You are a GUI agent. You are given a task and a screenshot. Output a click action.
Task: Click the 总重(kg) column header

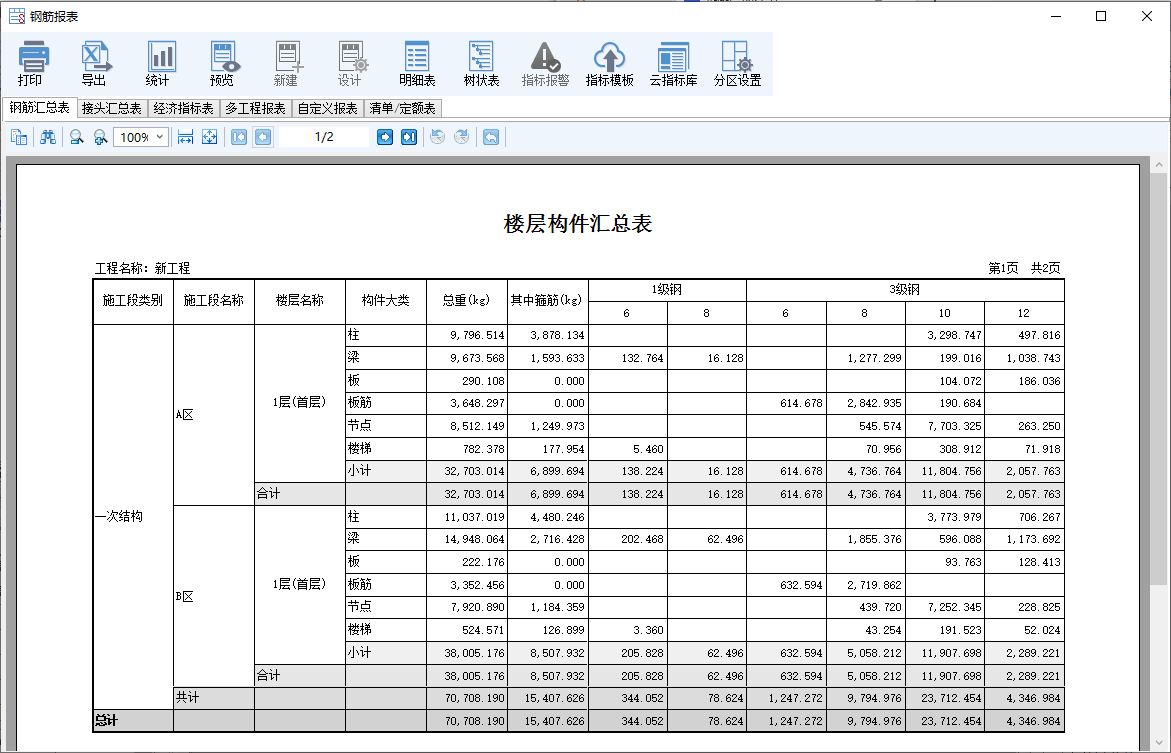pos(466,300)
